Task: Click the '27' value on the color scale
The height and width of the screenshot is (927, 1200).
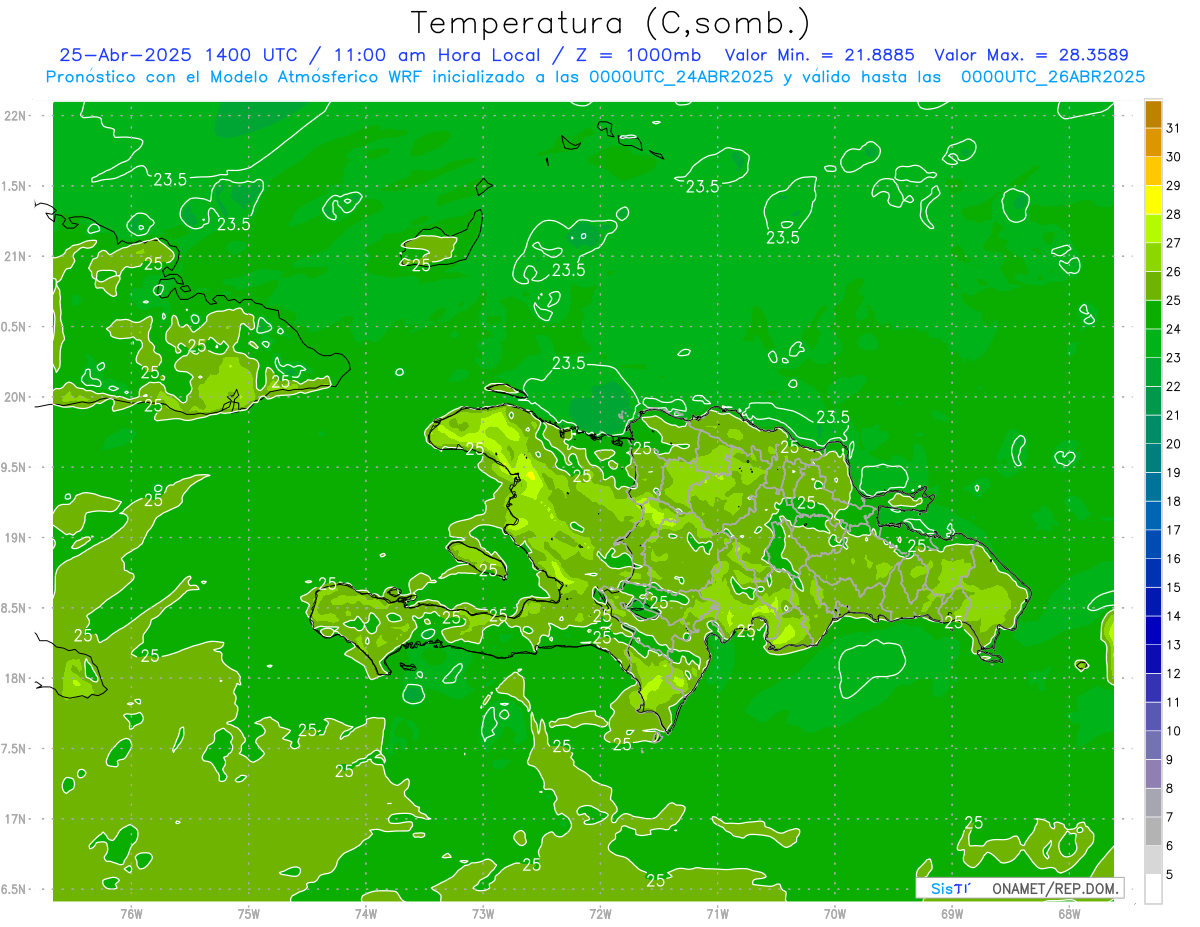Action: (1173, 243)
